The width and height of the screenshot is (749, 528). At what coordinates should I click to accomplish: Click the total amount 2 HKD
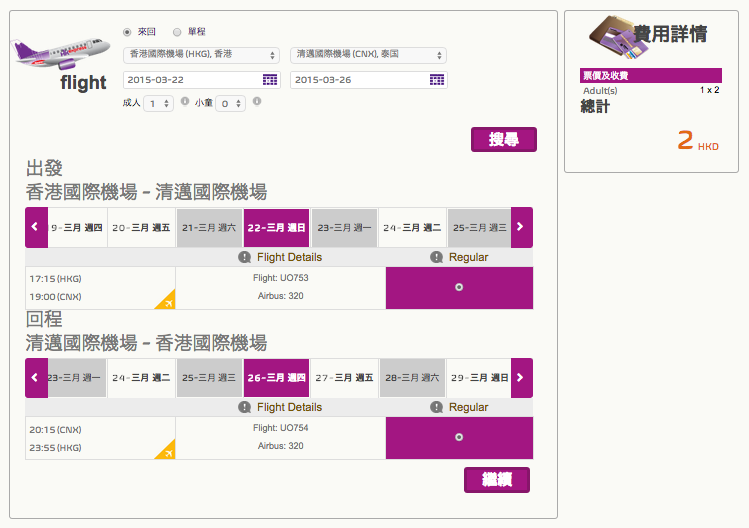[698, 141]
